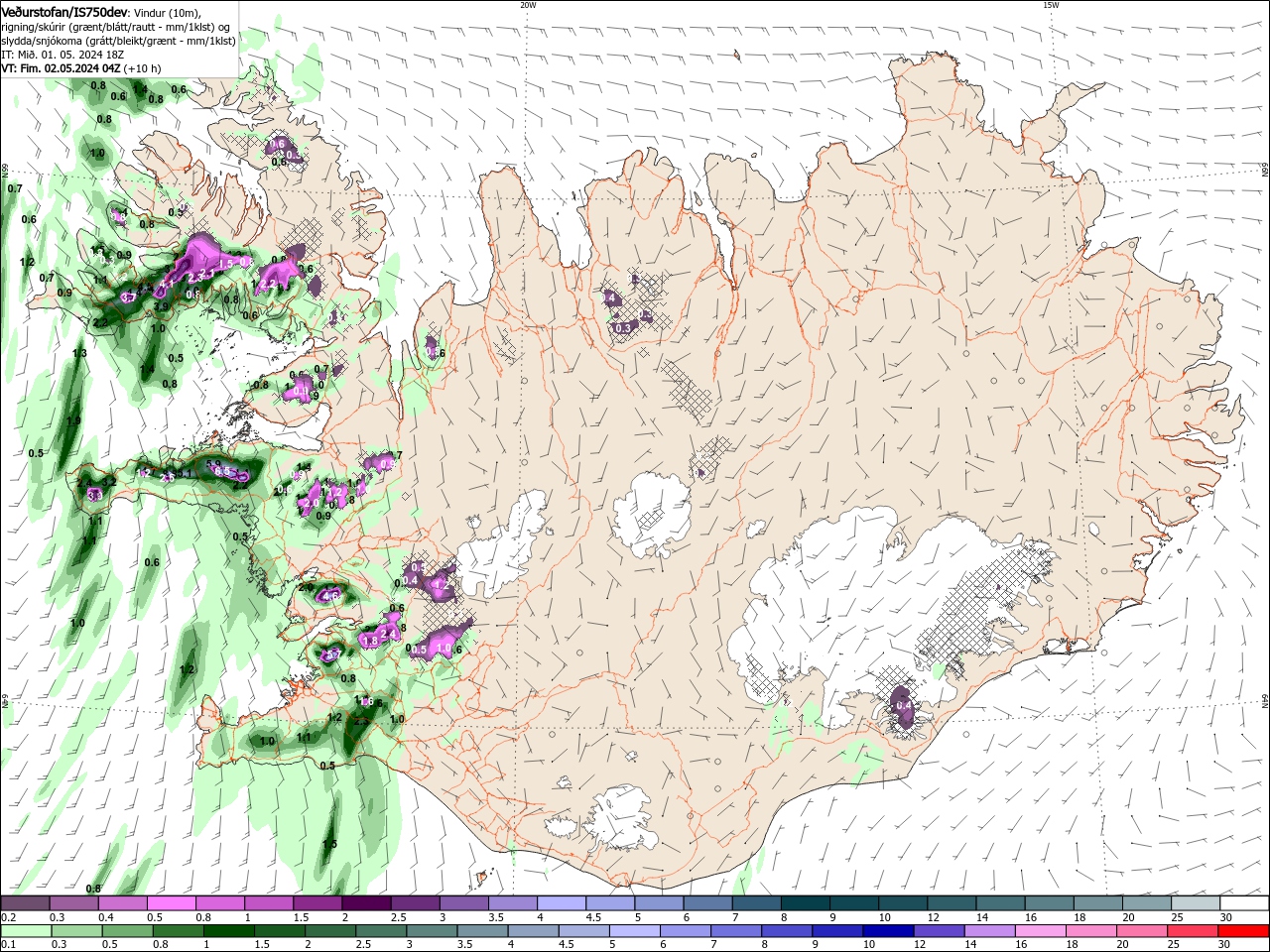Screen dimensions: 1270x952
Task: Click the deep navy blue 10 rain legend swatch
Action: (888, 931)
